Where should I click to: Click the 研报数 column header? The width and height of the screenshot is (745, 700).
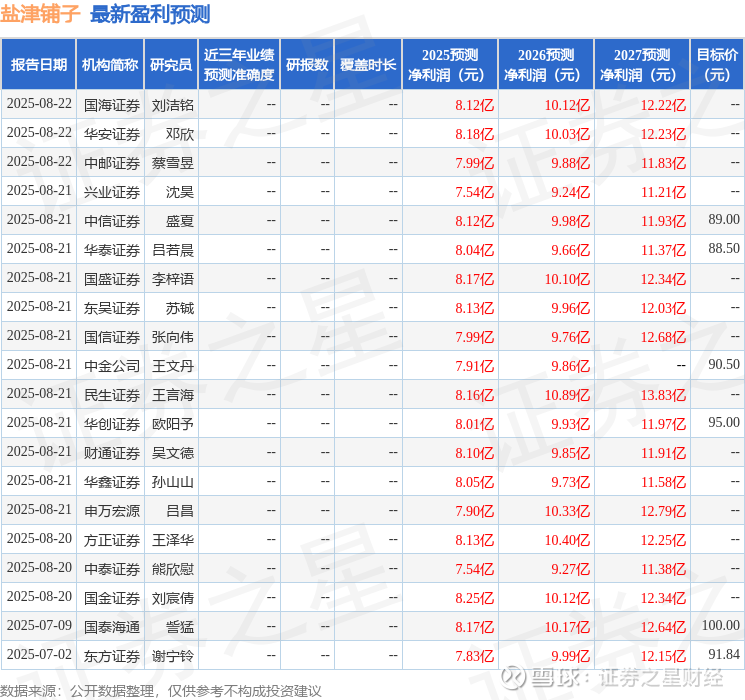tap(307, 65)
